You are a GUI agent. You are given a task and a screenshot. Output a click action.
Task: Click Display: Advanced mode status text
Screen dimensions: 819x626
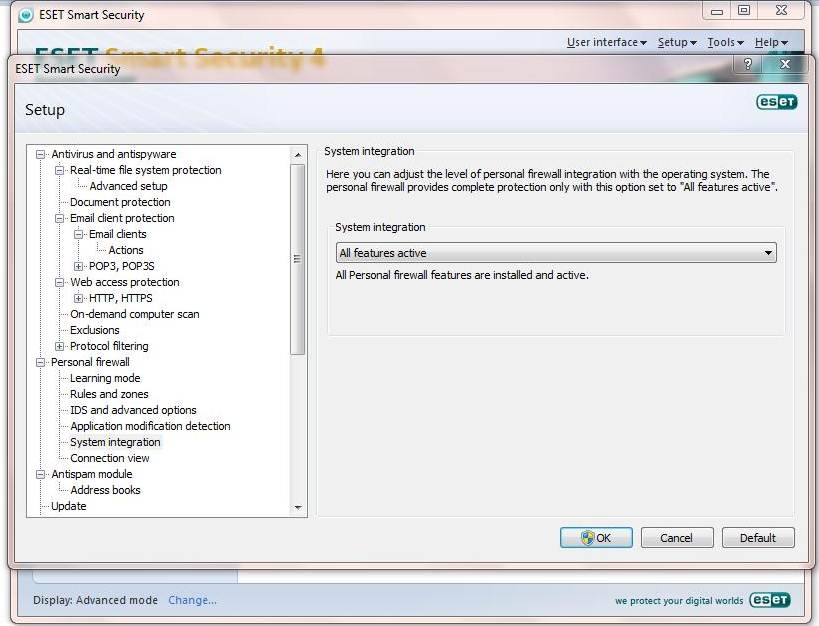(96, 600)
